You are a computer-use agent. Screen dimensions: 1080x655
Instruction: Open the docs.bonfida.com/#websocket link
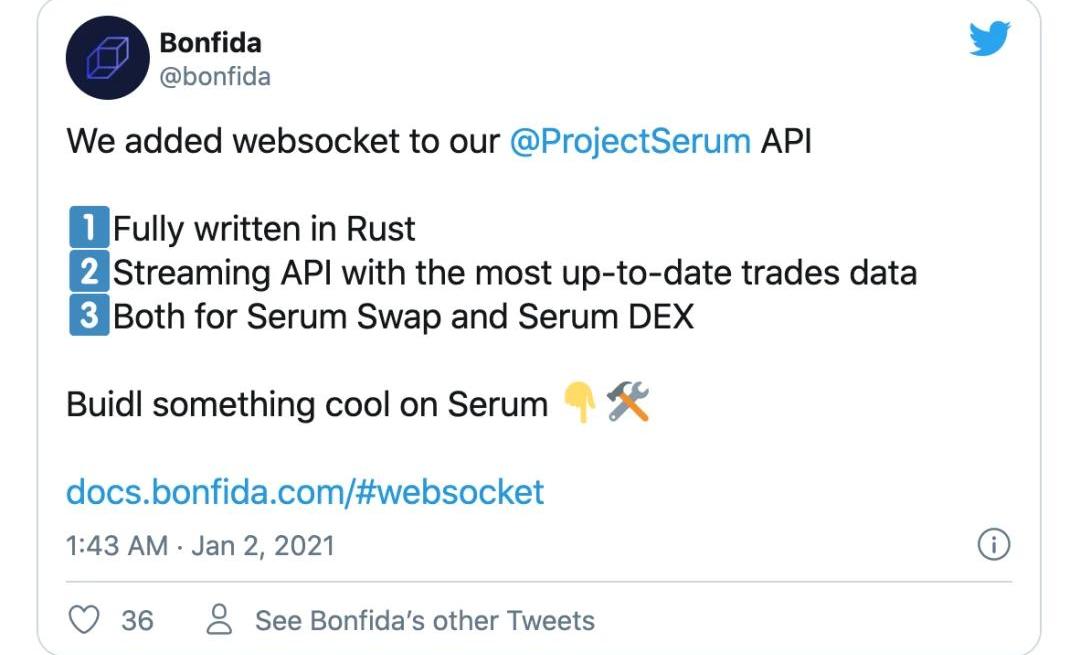point(305,492)
